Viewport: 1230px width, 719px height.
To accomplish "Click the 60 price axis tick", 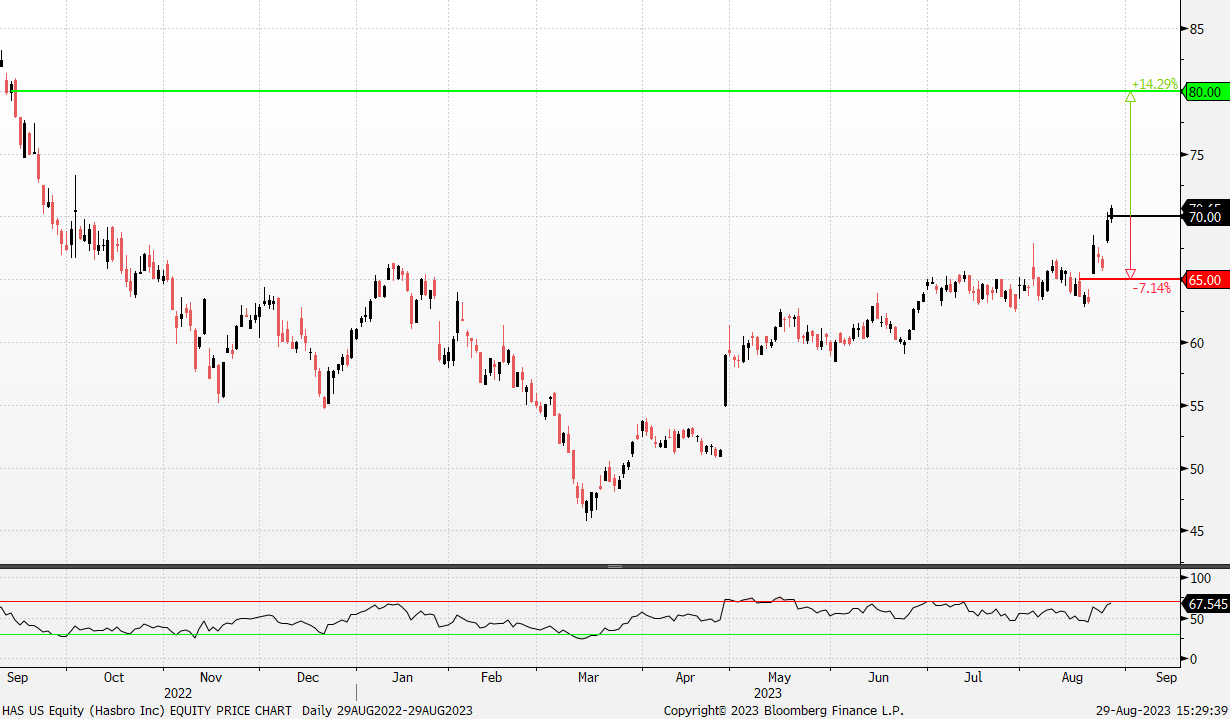I will (1195, 343).
